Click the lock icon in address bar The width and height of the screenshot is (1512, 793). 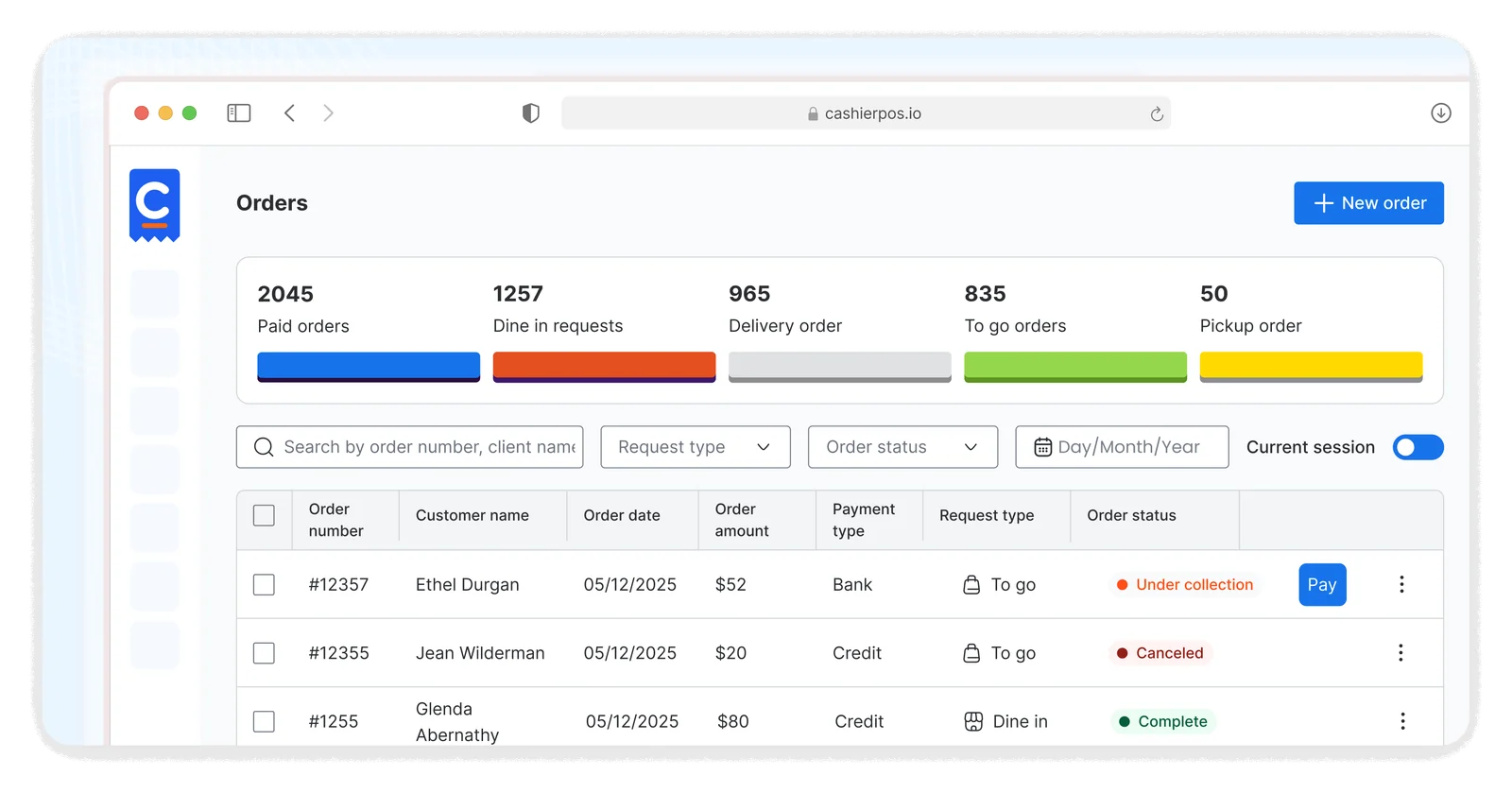(813, 113)
